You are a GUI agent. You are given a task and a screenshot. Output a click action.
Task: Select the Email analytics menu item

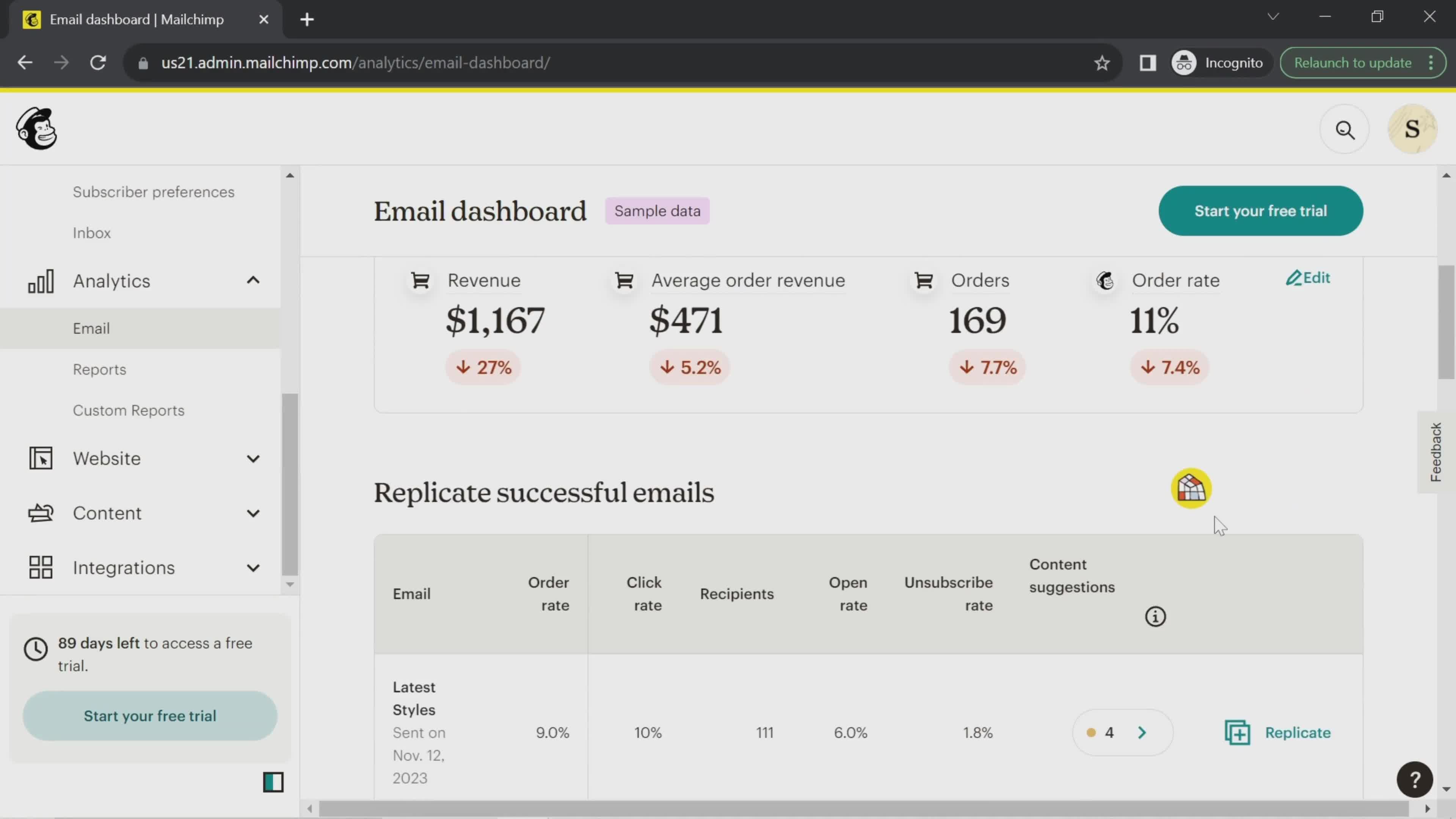[91, 328]
